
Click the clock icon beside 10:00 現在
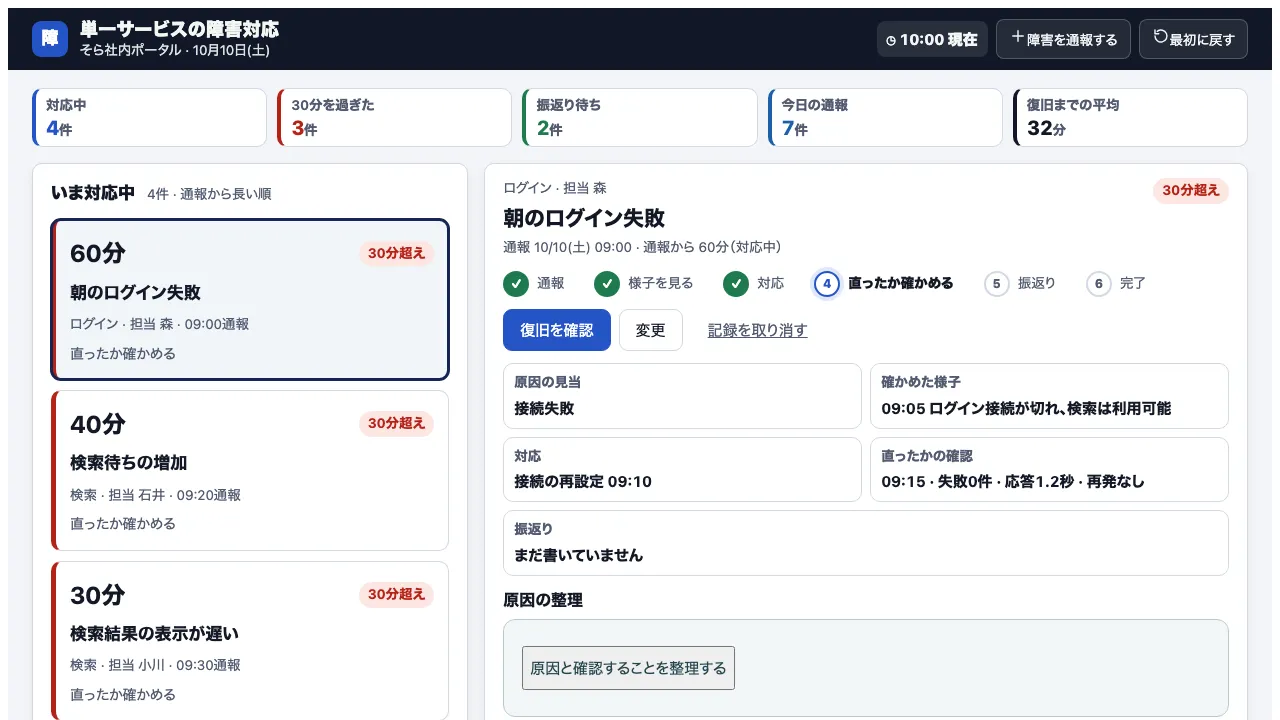pyautogui.click(x=891, y=41)
